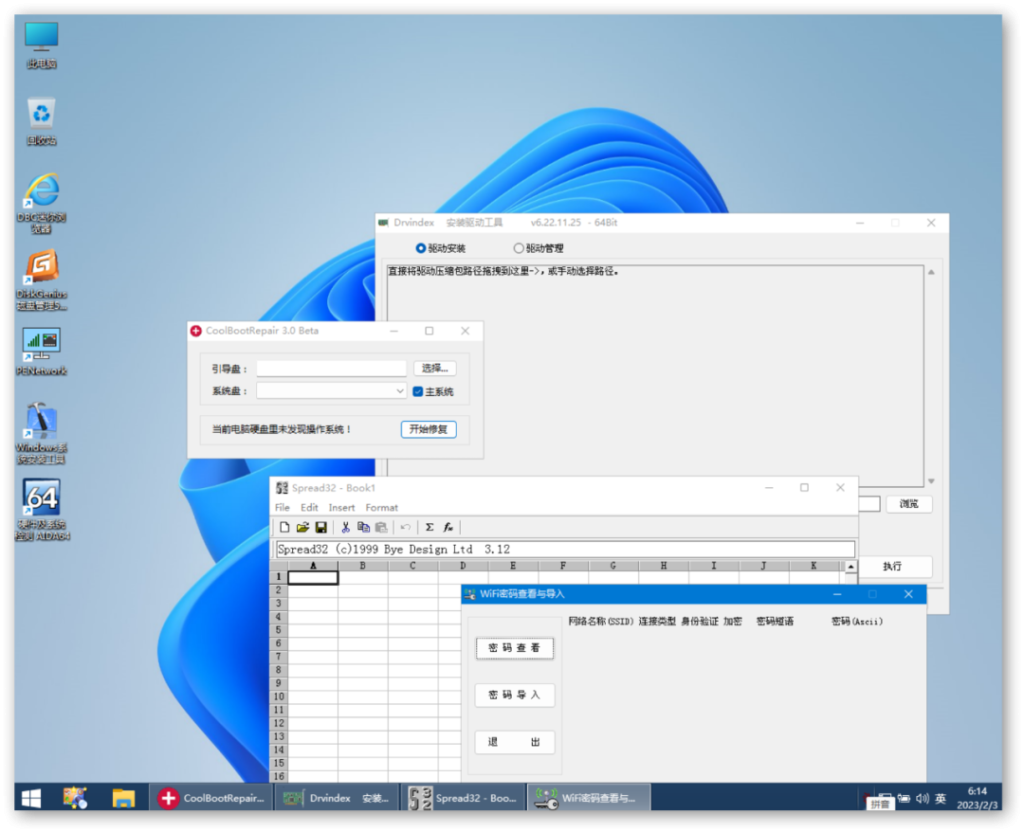Click the Open file icon in Spread32
The width and height of the screenshot is (1024, 832).
click(302, 527)
